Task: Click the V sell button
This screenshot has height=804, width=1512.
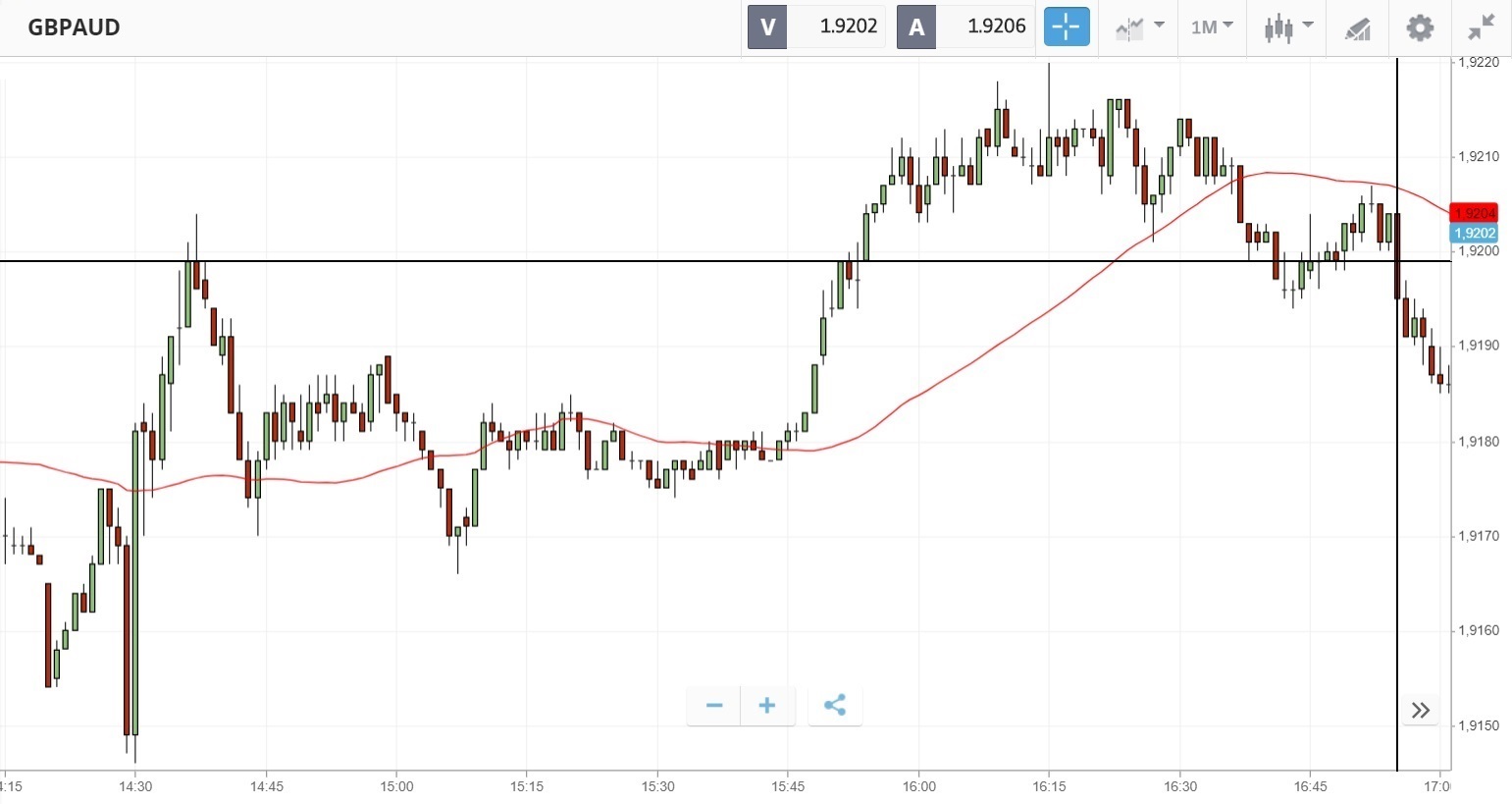Action: pos(767,27)
